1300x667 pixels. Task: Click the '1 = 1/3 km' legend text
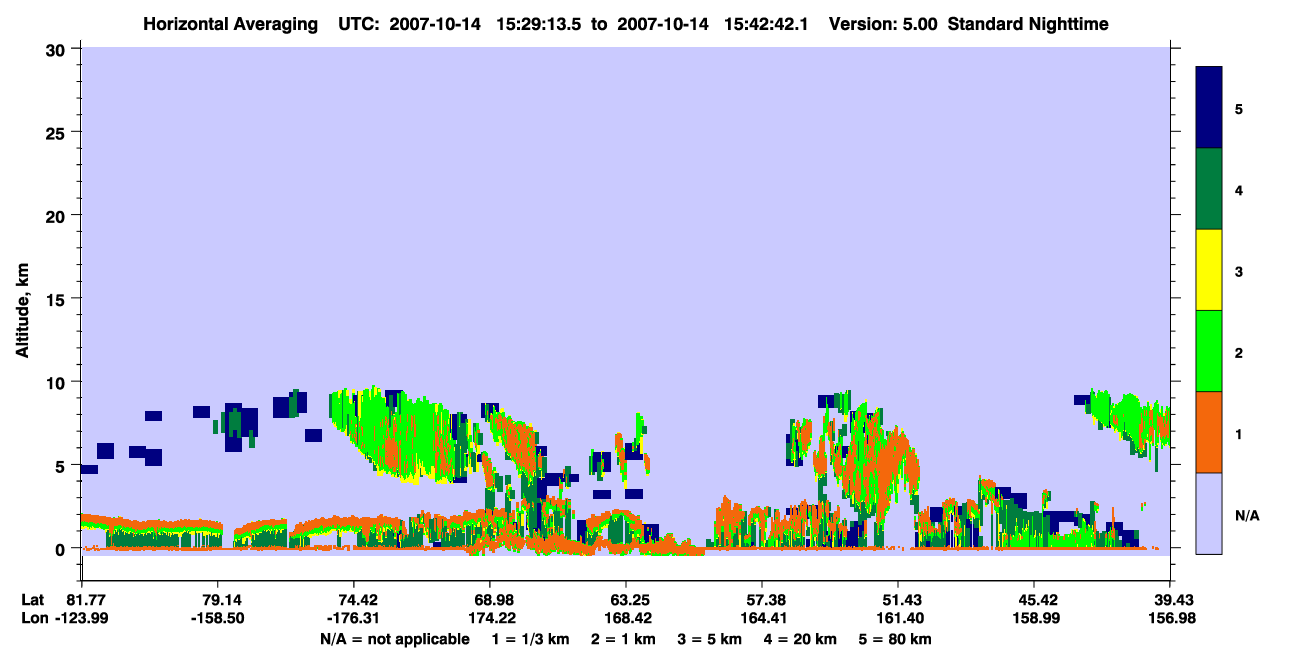coord(531,639)
